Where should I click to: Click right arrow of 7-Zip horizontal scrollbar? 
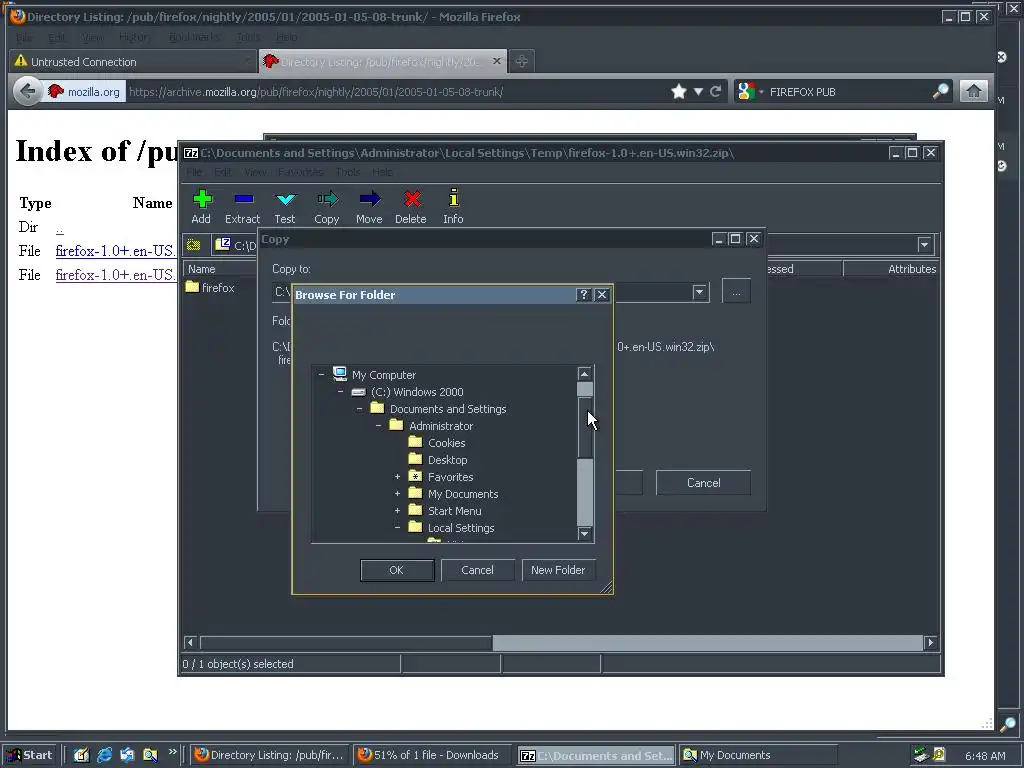pyautogui.click(x=931, y=643)
